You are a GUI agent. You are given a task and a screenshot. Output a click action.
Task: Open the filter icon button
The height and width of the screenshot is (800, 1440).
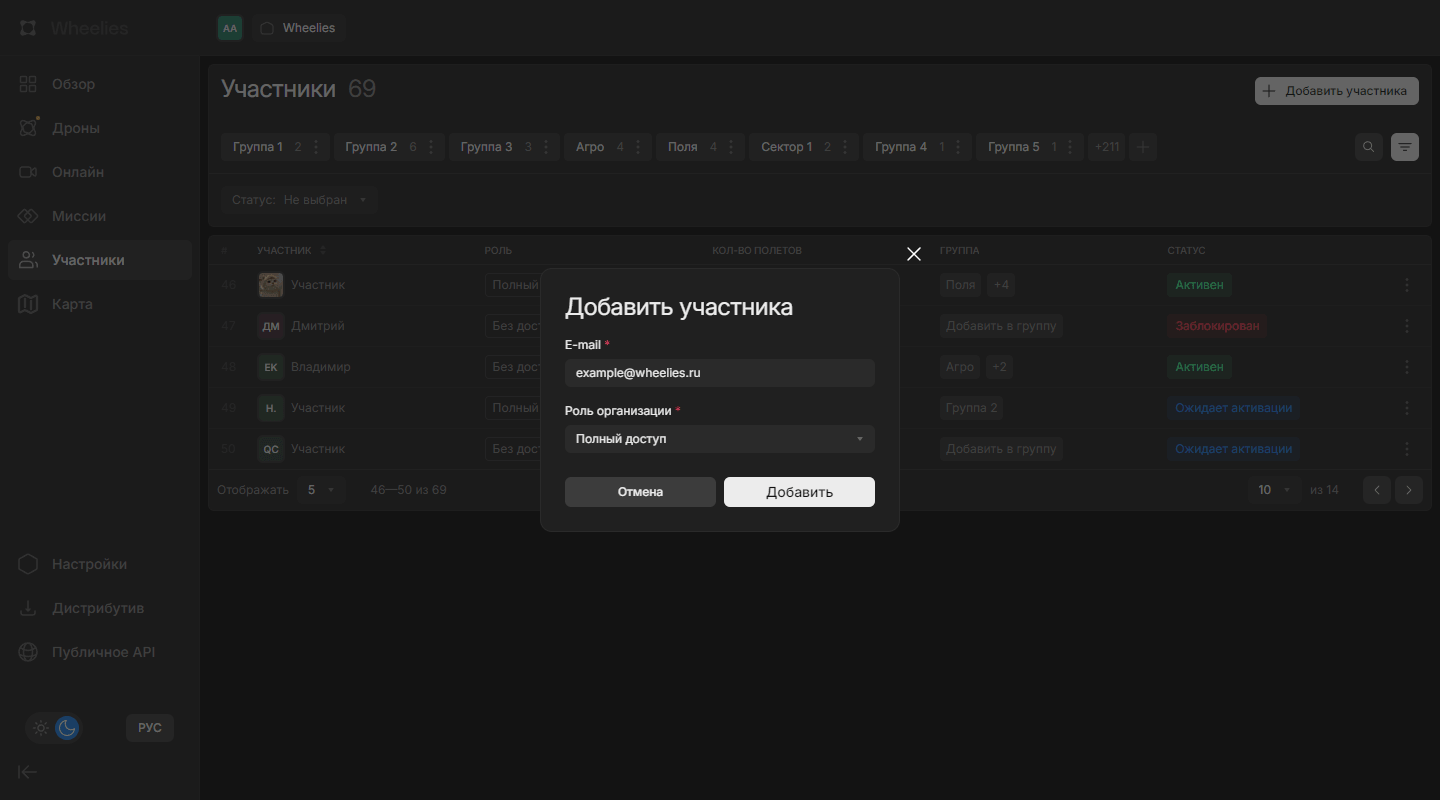(x=1405, y=147)
